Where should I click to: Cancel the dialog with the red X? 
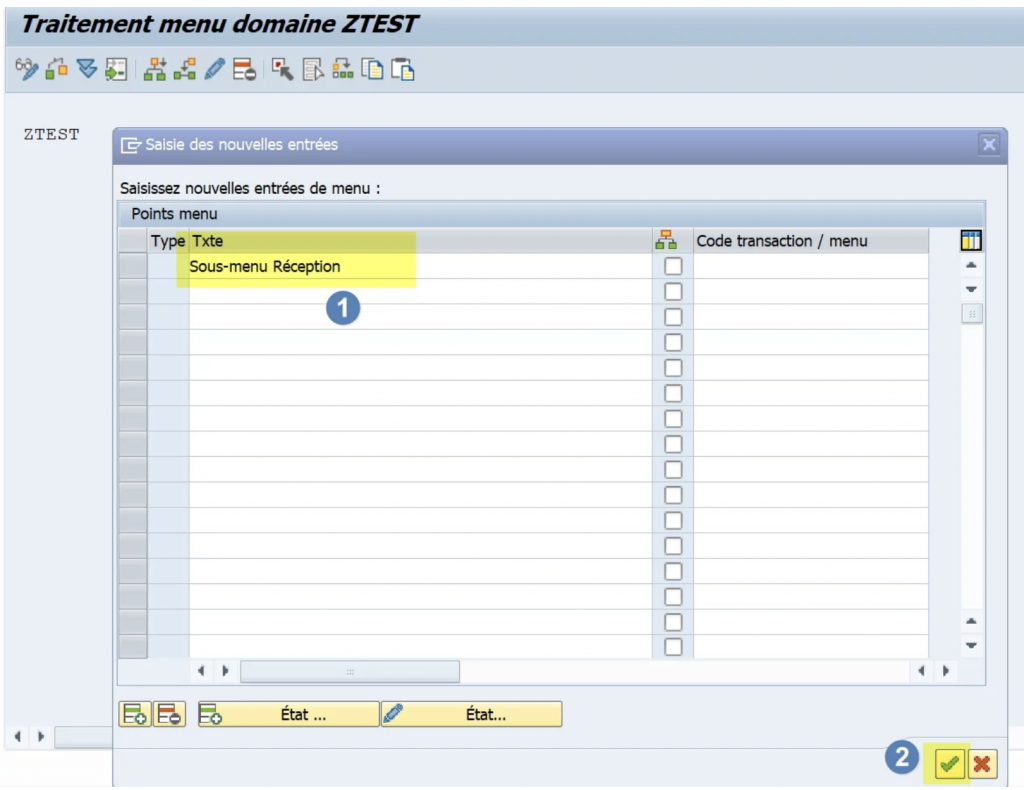(x=982, y=765)
